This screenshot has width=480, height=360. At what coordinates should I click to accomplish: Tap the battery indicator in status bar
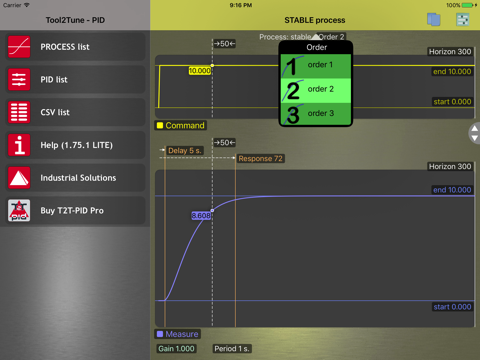pos(468,5)
